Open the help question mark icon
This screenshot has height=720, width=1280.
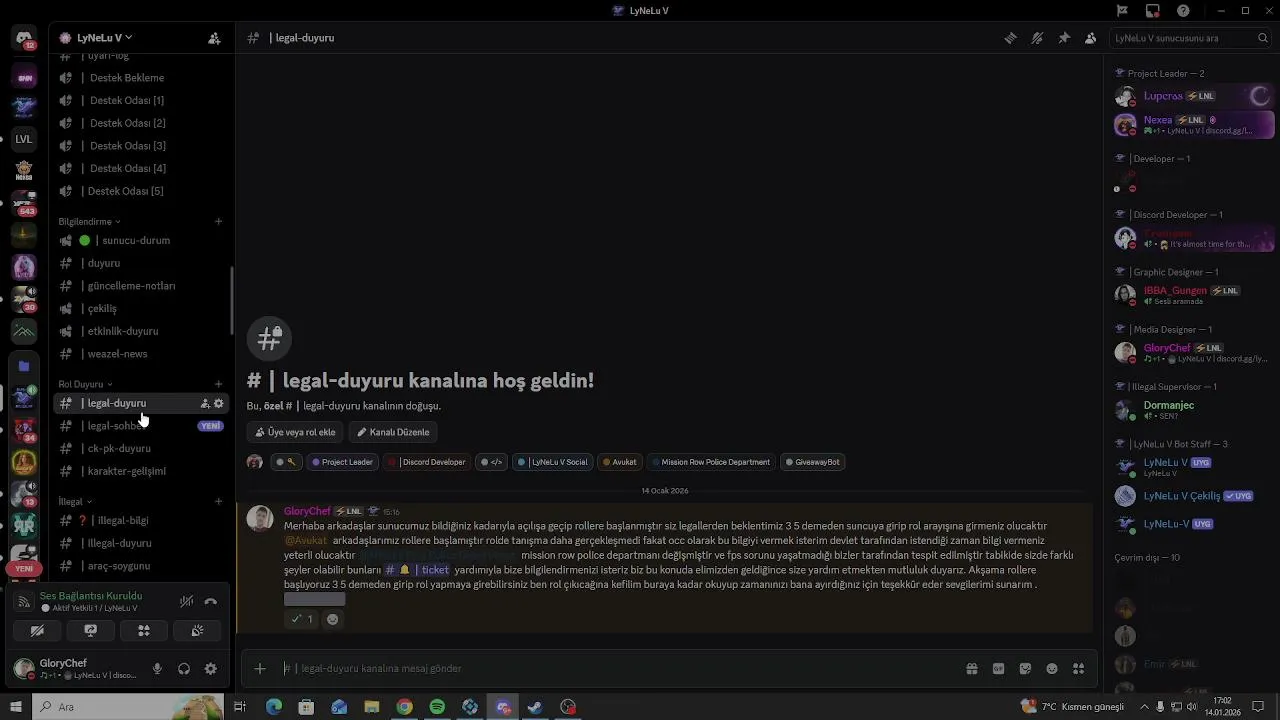point(1184,11)
